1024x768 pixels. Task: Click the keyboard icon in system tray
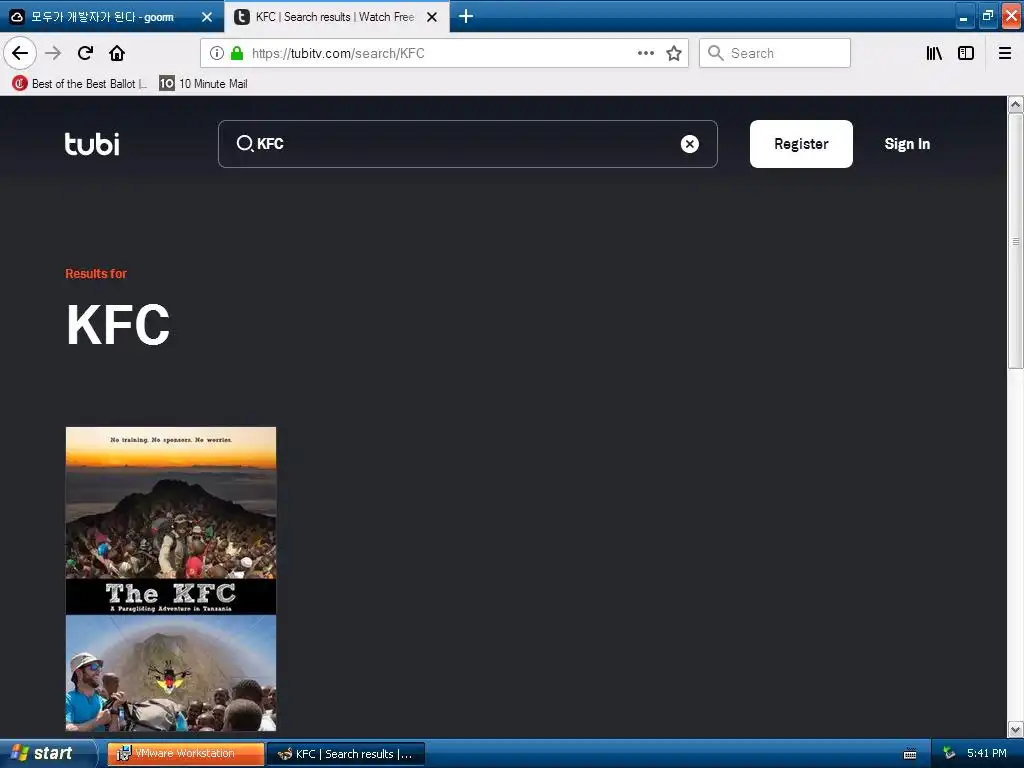[x=910, y=754]
